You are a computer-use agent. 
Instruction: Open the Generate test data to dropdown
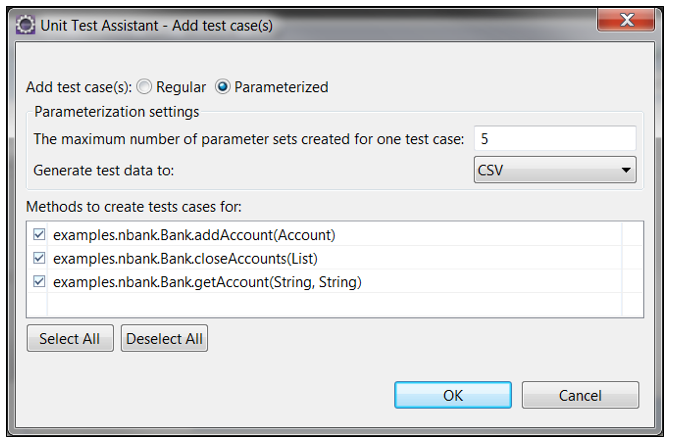[554, 170]
